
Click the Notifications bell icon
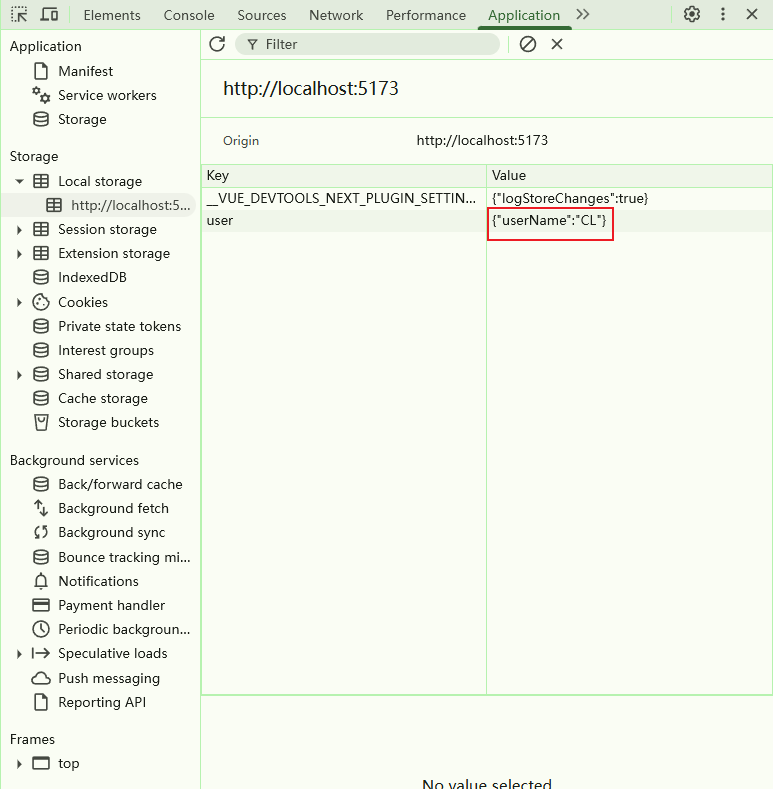[41, 581]
